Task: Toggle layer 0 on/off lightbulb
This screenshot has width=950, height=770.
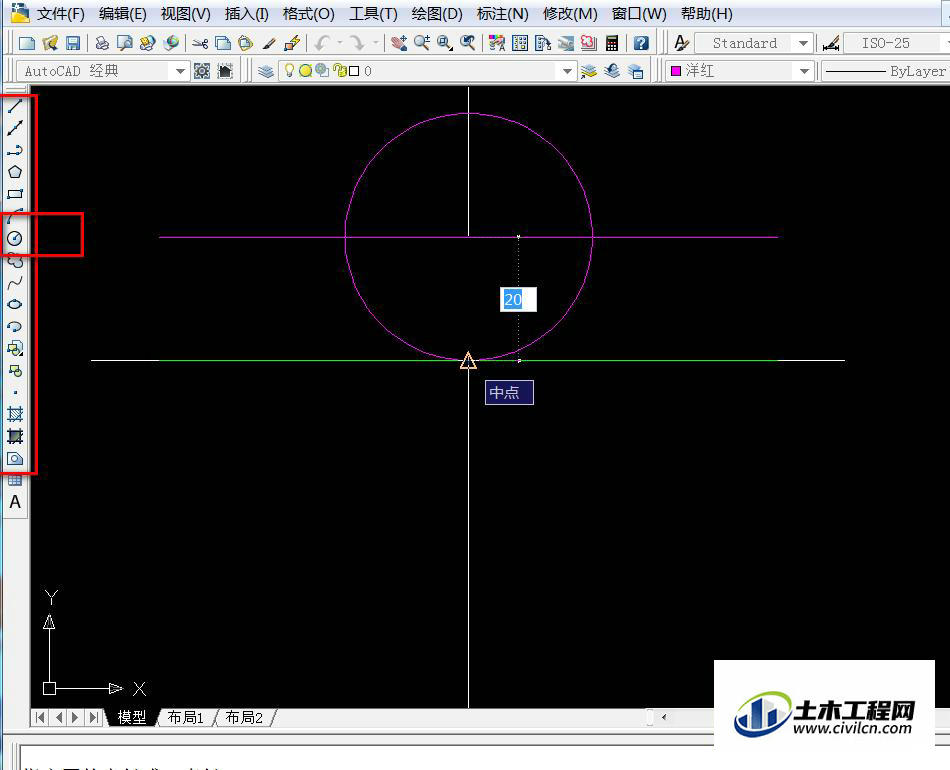Action: coord(290,71)
